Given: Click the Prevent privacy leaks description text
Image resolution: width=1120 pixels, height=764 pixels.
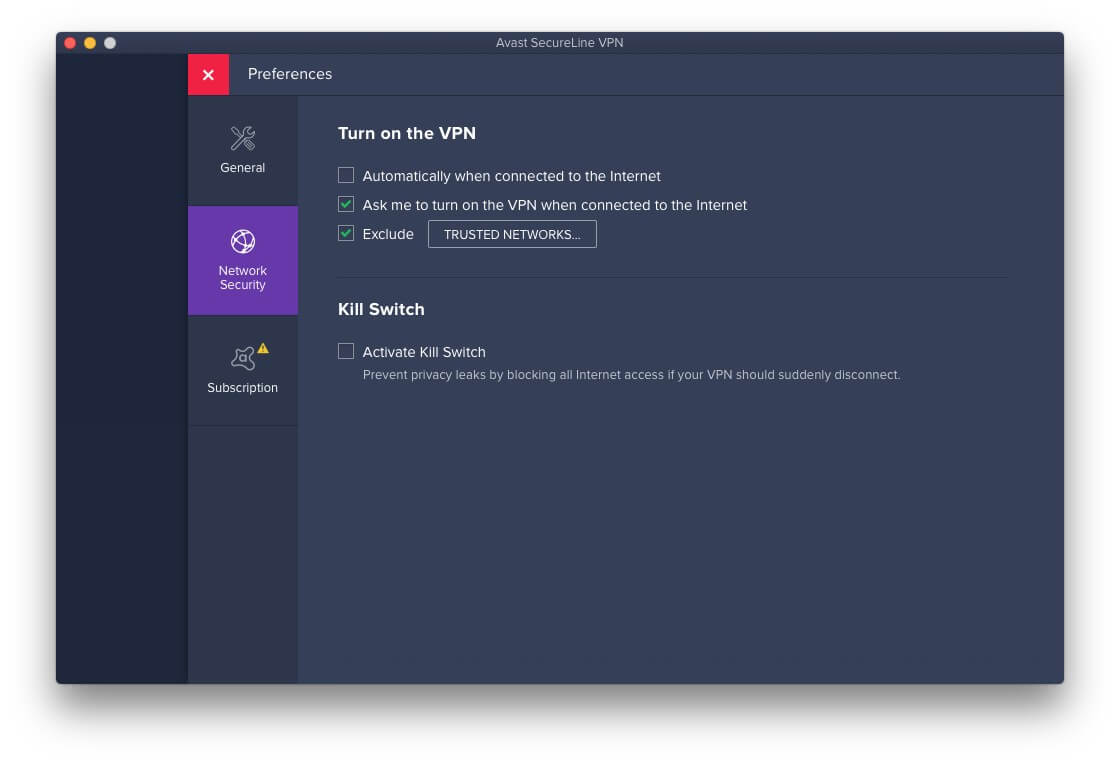Looking at the screenshot, I should [631, 375].
